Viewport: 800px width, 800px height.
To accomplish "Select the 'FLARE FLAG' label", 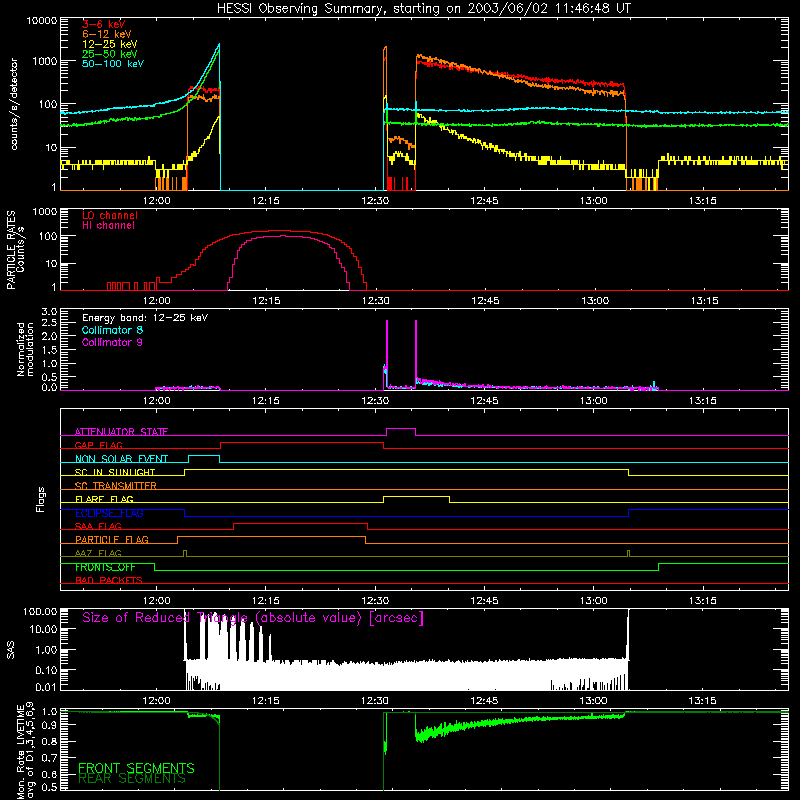I will coord(104,499).
